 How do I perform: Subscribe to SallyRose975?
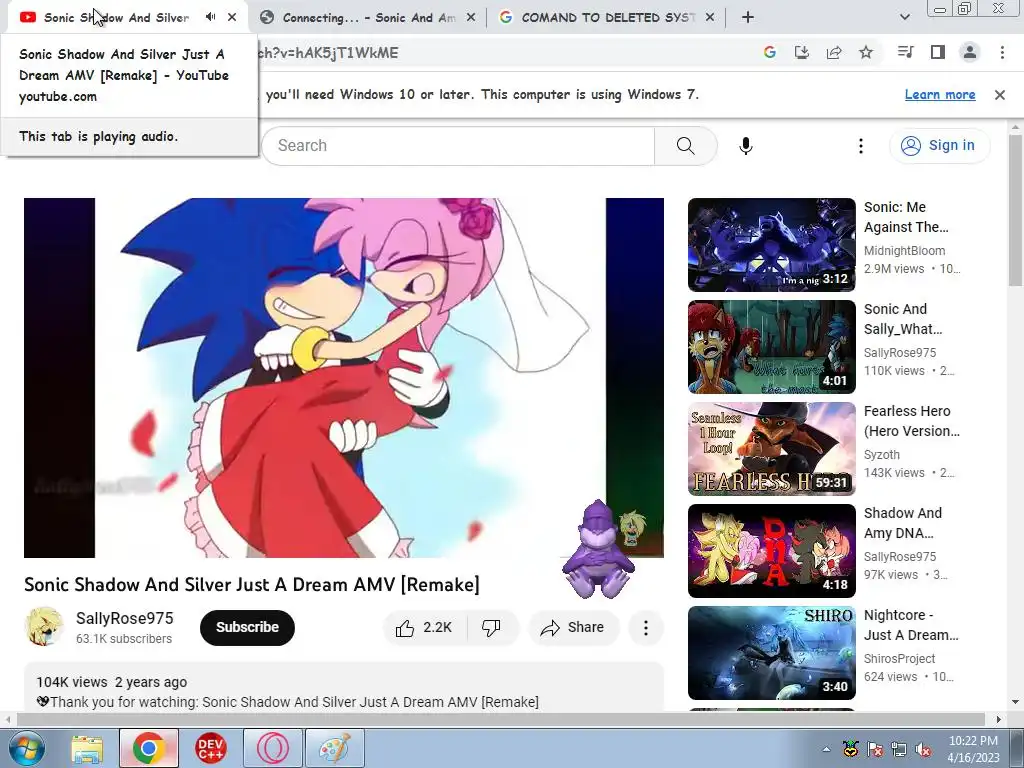[248, 628]
